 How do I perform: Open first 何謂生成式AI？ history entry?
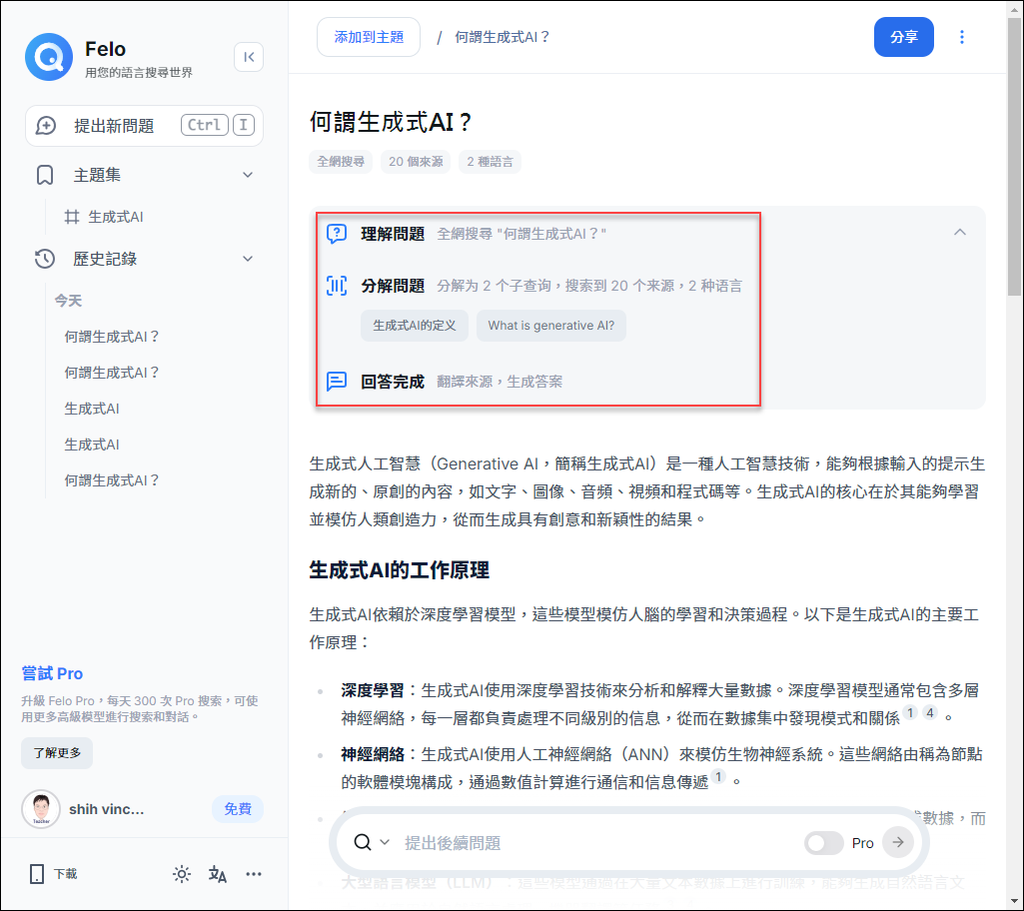[112, 336]
